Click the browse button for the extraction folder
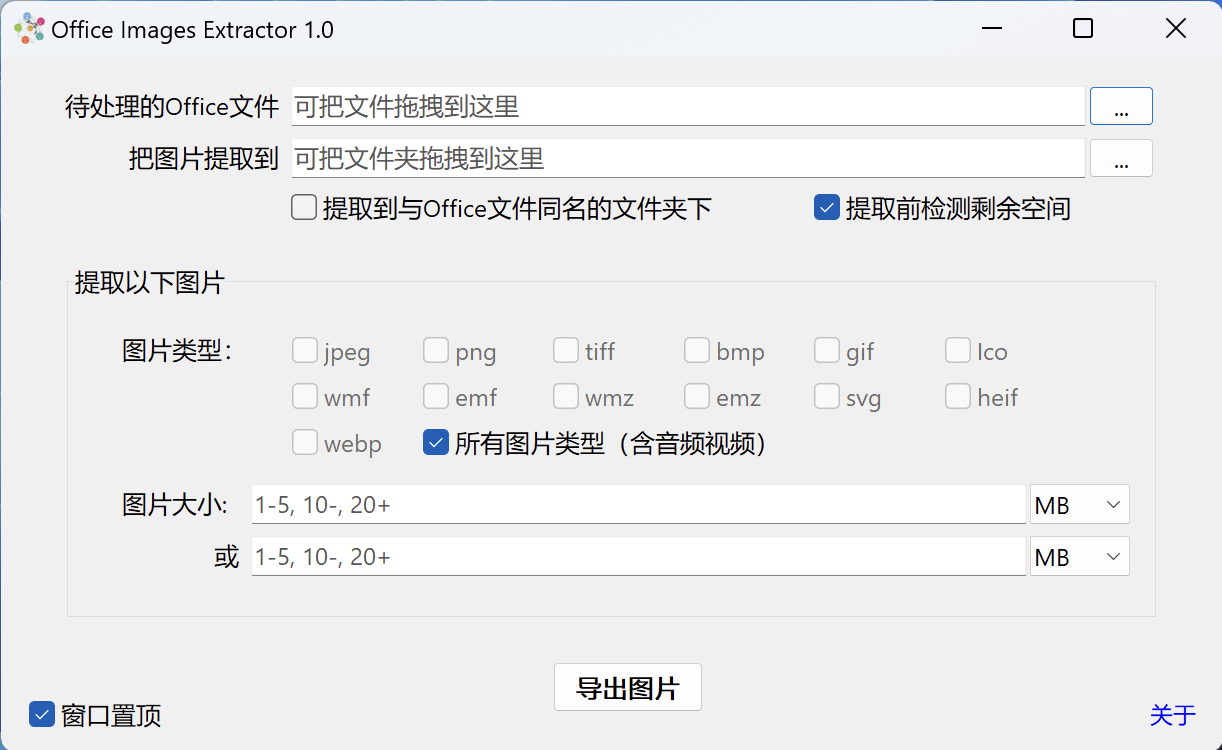 point(1120,157)
